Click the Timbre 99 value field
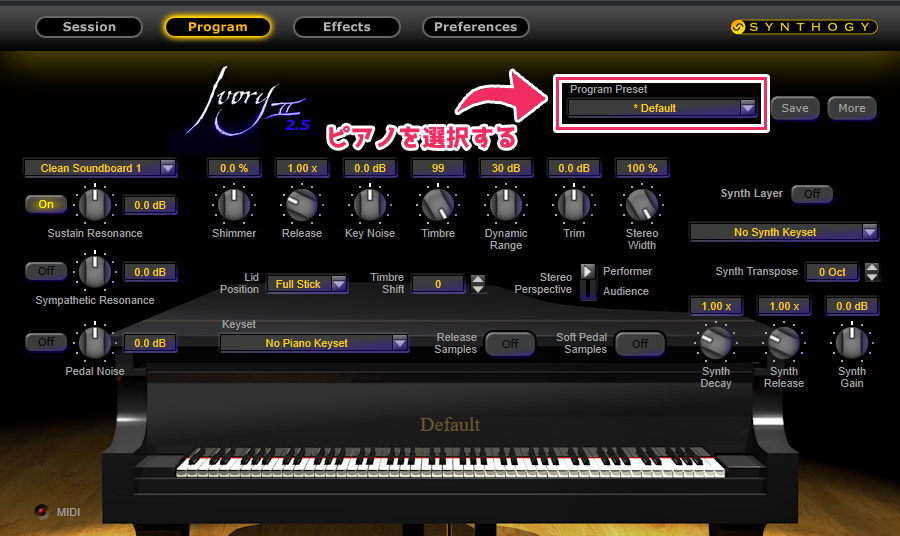 438,168
